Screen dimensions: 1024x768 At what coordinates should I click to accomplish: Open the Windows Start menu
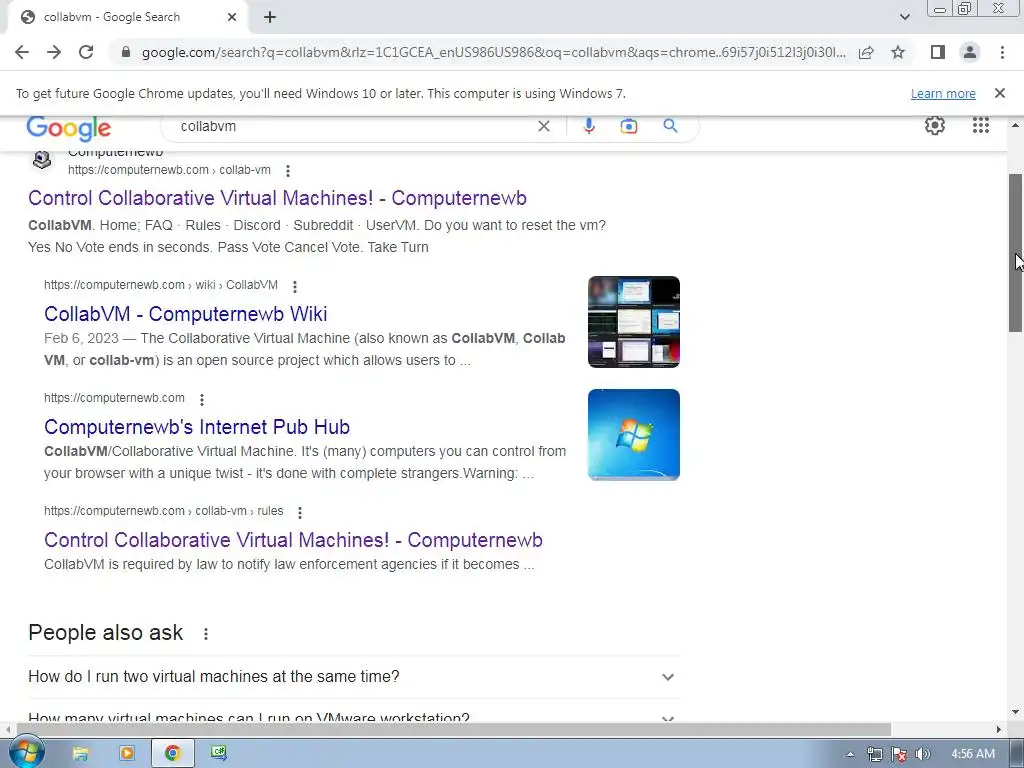tap(27, 753)
